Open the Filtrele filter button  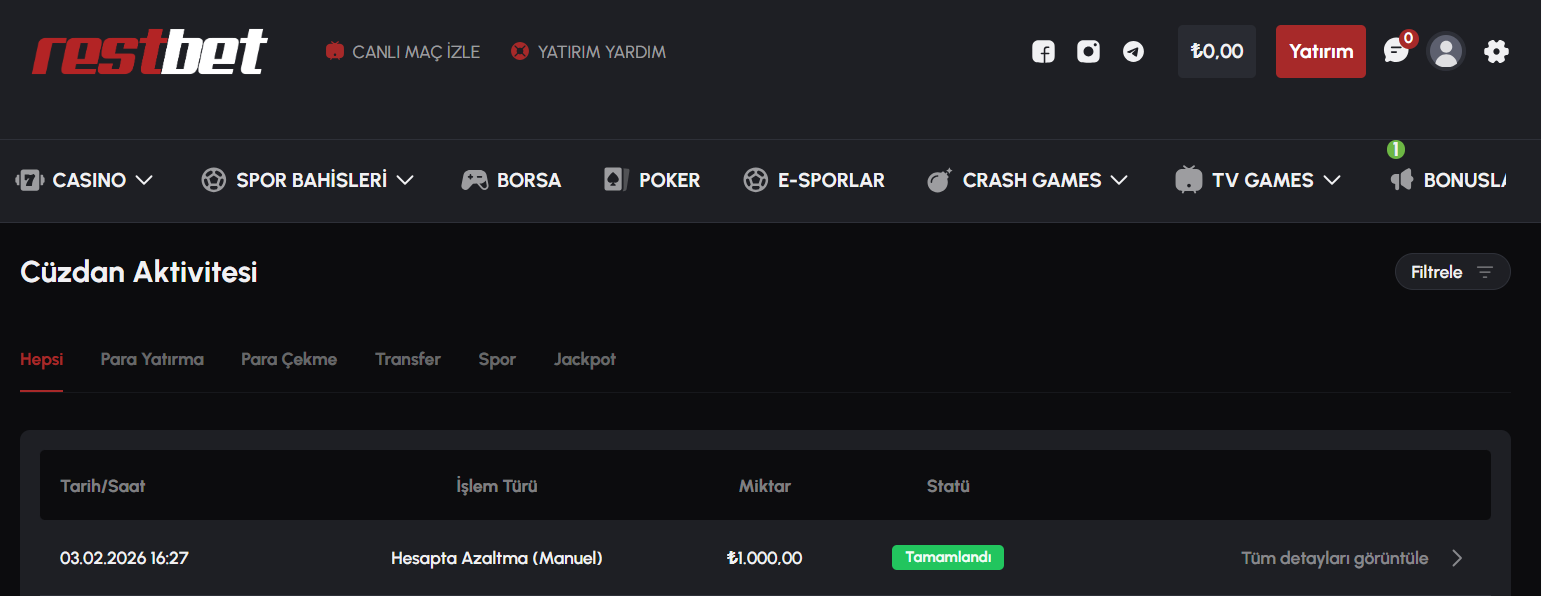coord(1452,272)
